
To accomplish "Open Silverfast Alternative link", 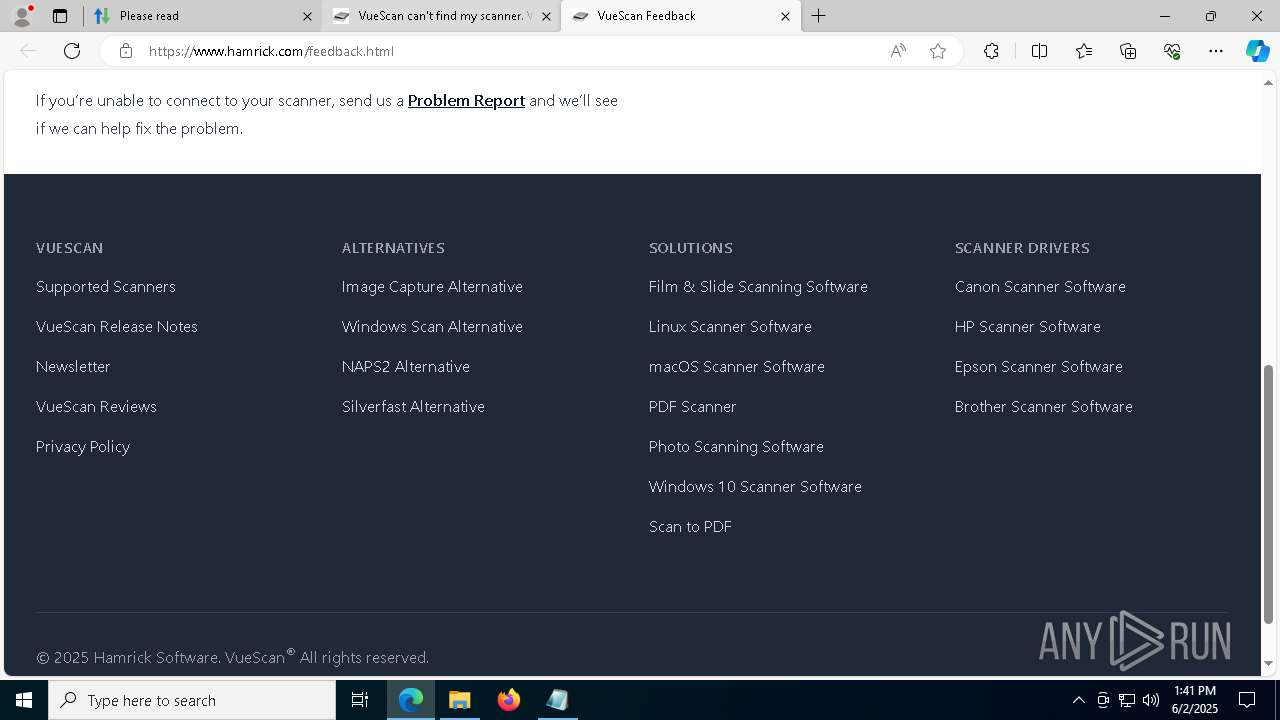I will [413, 407].
